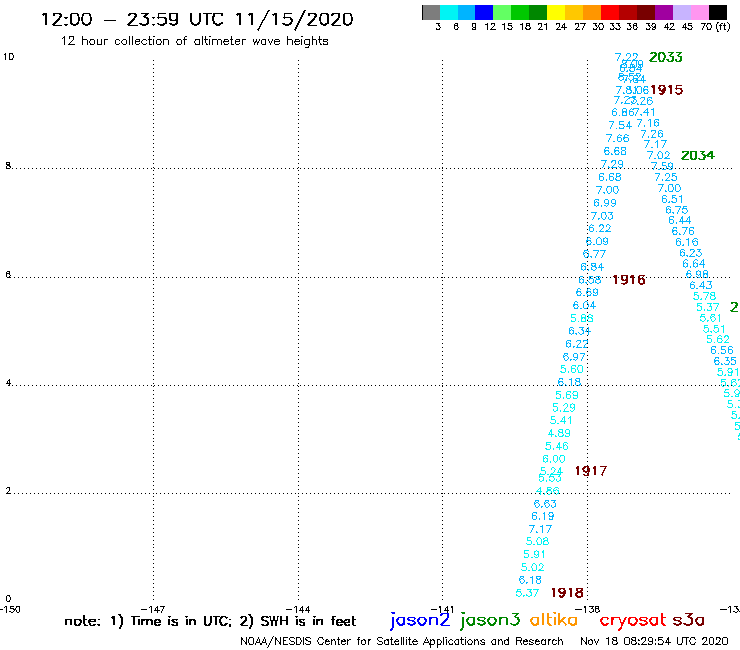Select the 1917 pass time label
The width and height of the screenshot is (740, 650).
coord(591,471)
